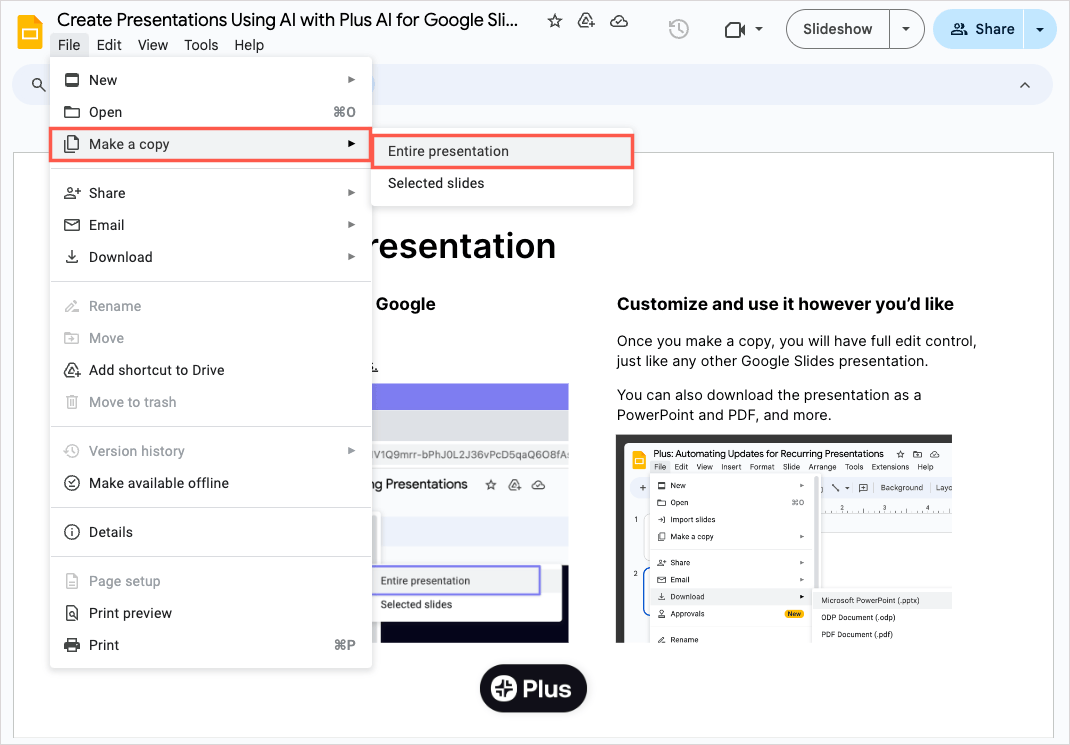Viewport: 1070px width, 745px height.
Task: Click the Version history clock icon in menu
Action: [x=72, y=452]
